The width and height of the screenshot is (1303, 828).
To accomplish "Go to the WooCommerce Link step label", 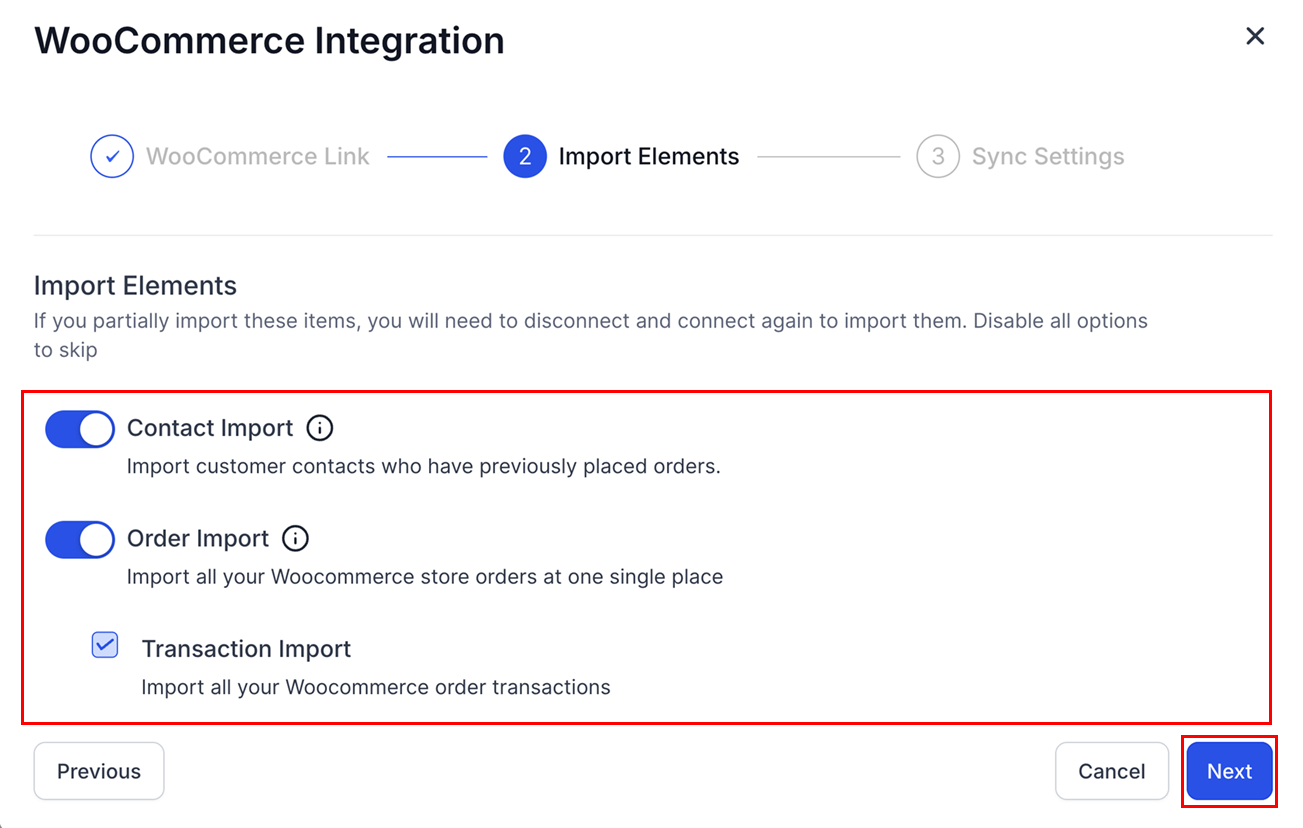I will tap(257, 157).
